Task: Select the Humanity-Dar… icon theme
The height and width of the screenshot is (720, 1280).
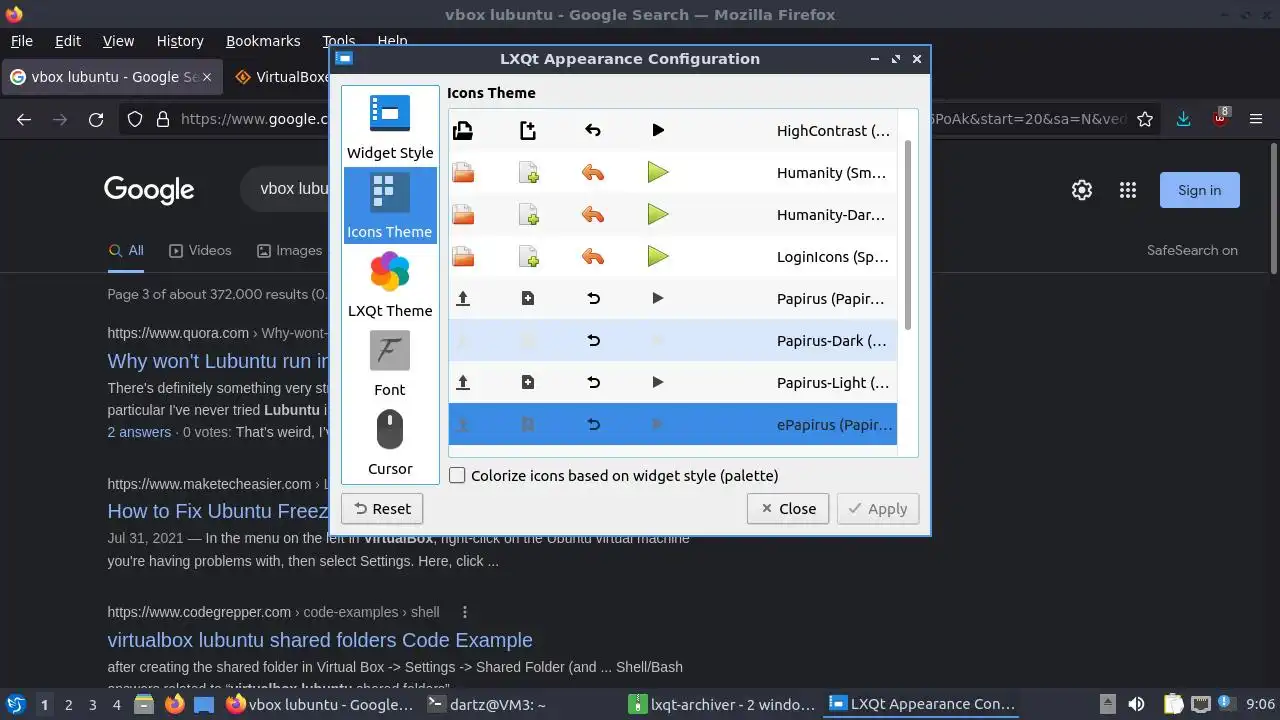Action: click(x=672, y=215)
